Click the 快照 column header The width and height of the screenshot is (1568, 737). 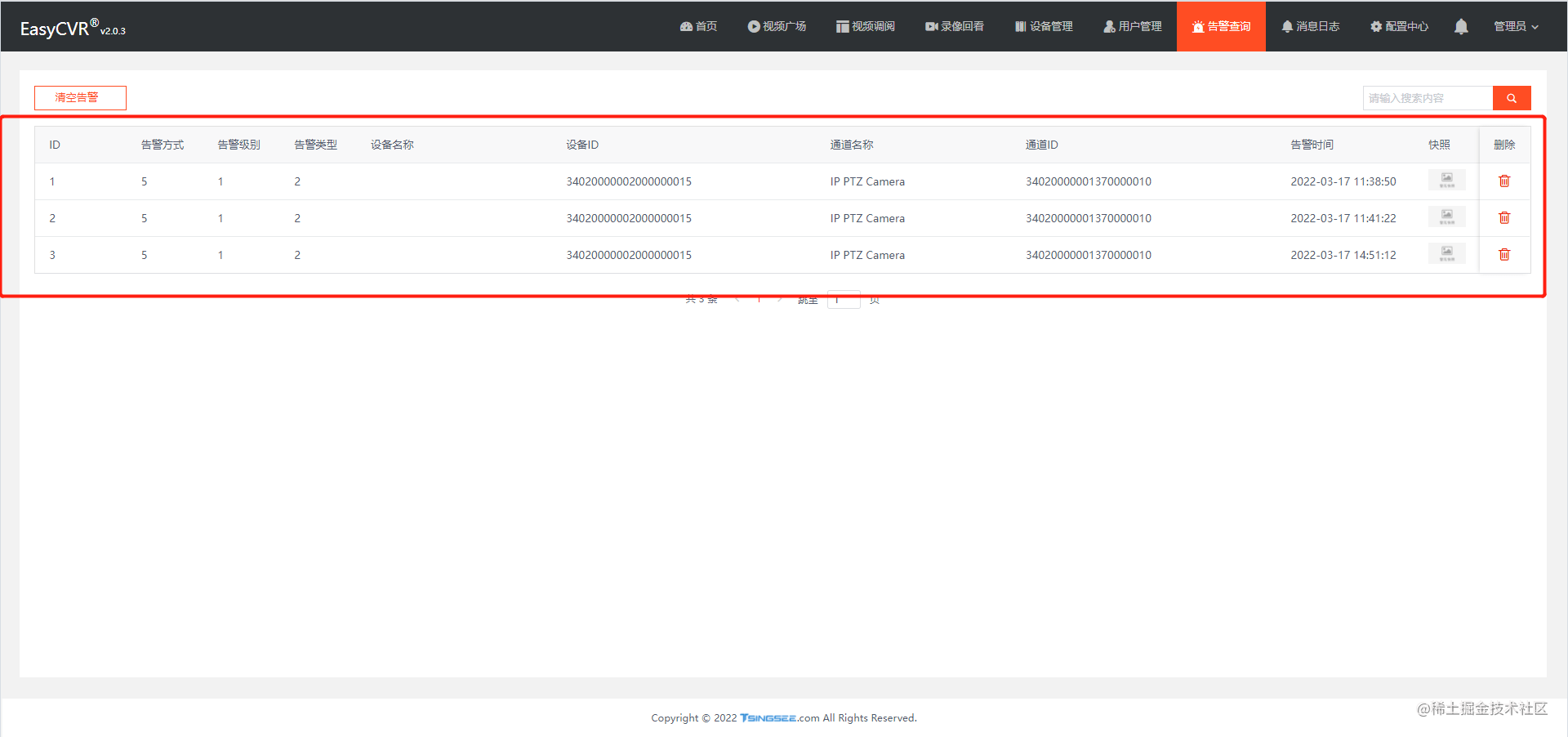coord(1439,145)
